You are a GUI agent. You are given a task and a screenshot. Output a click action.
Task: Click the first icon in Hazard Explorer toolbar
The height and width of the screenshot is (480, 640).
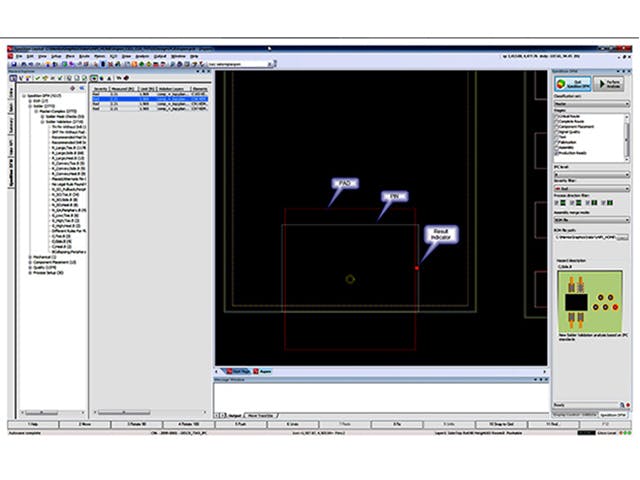pos(13,78)
